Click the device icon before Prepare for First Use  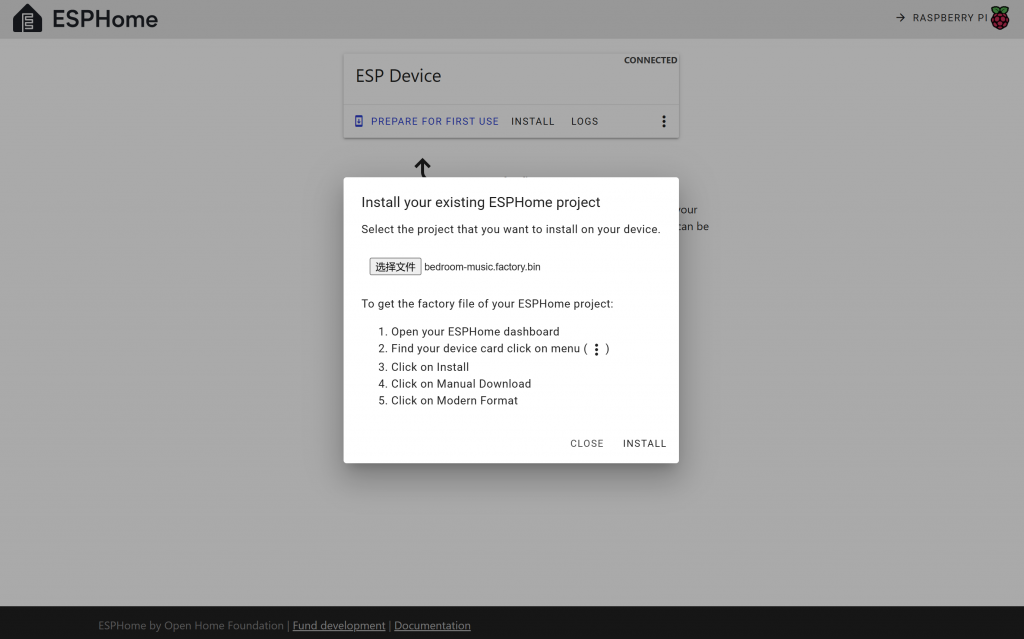pos(359,121)
